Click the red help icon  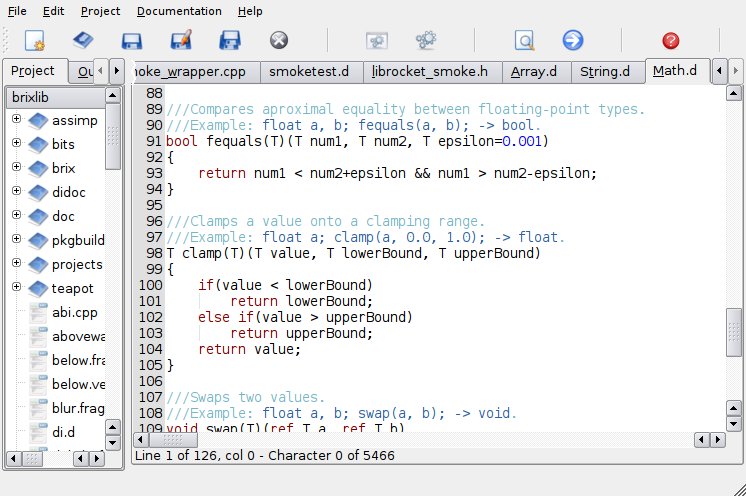pos(671,41)
